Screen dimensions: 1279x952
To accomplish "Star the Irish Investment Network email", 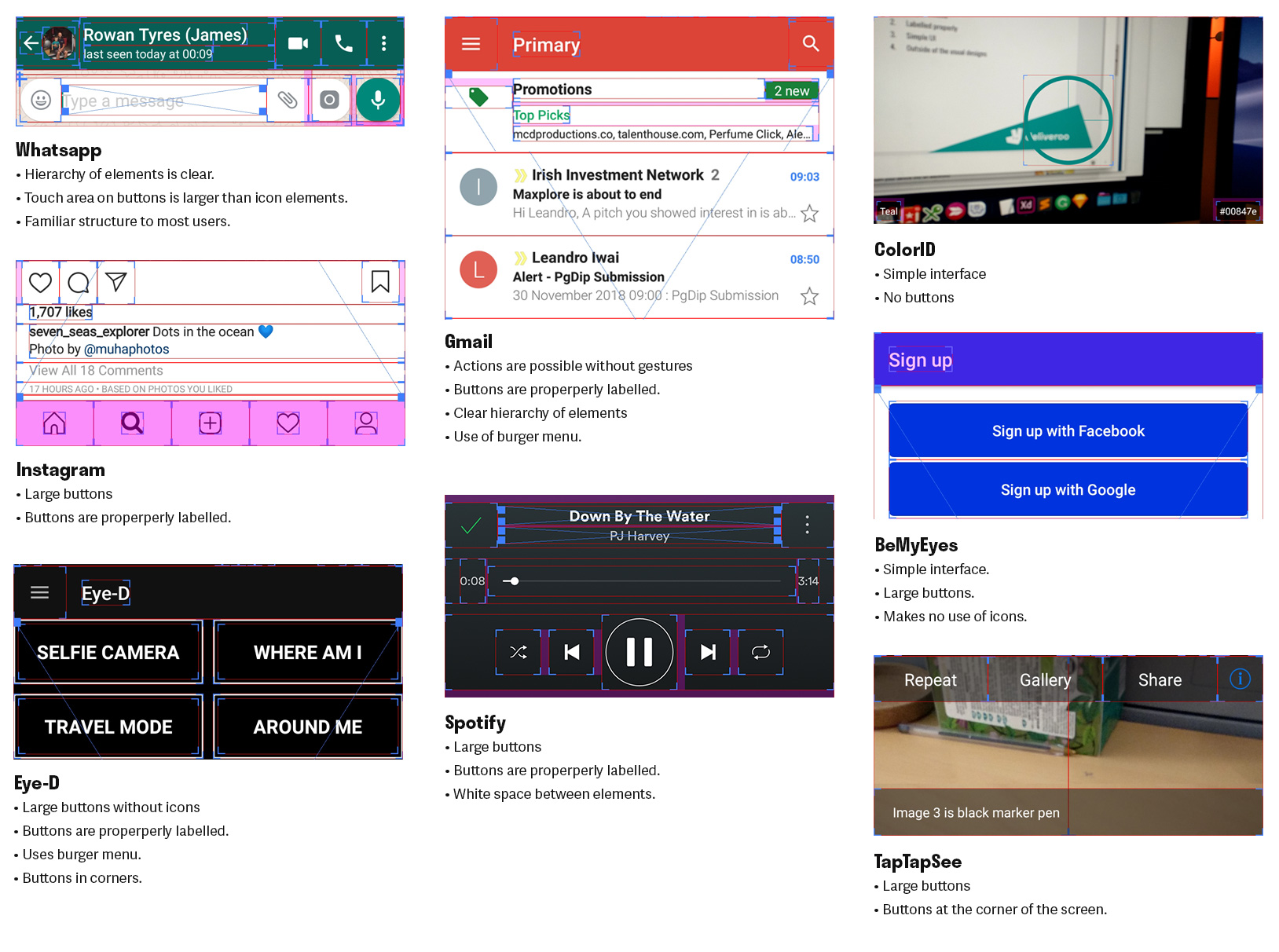I will pos(809,214).
